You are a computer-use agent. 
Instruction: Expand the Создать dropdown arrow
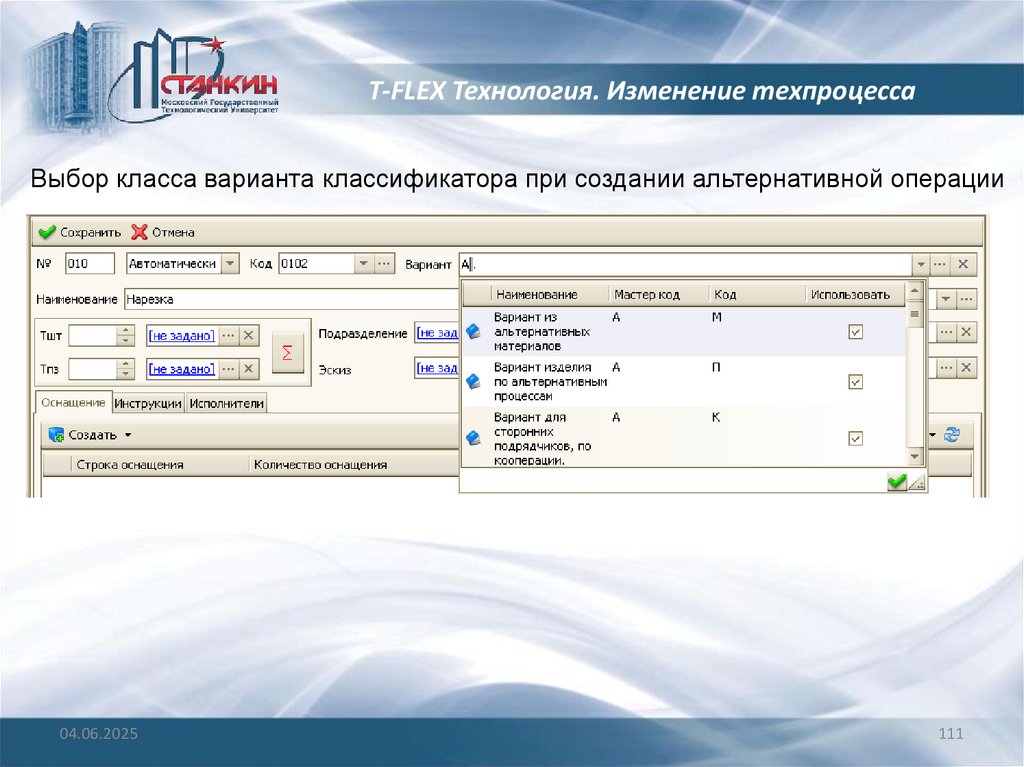point(128,435)
